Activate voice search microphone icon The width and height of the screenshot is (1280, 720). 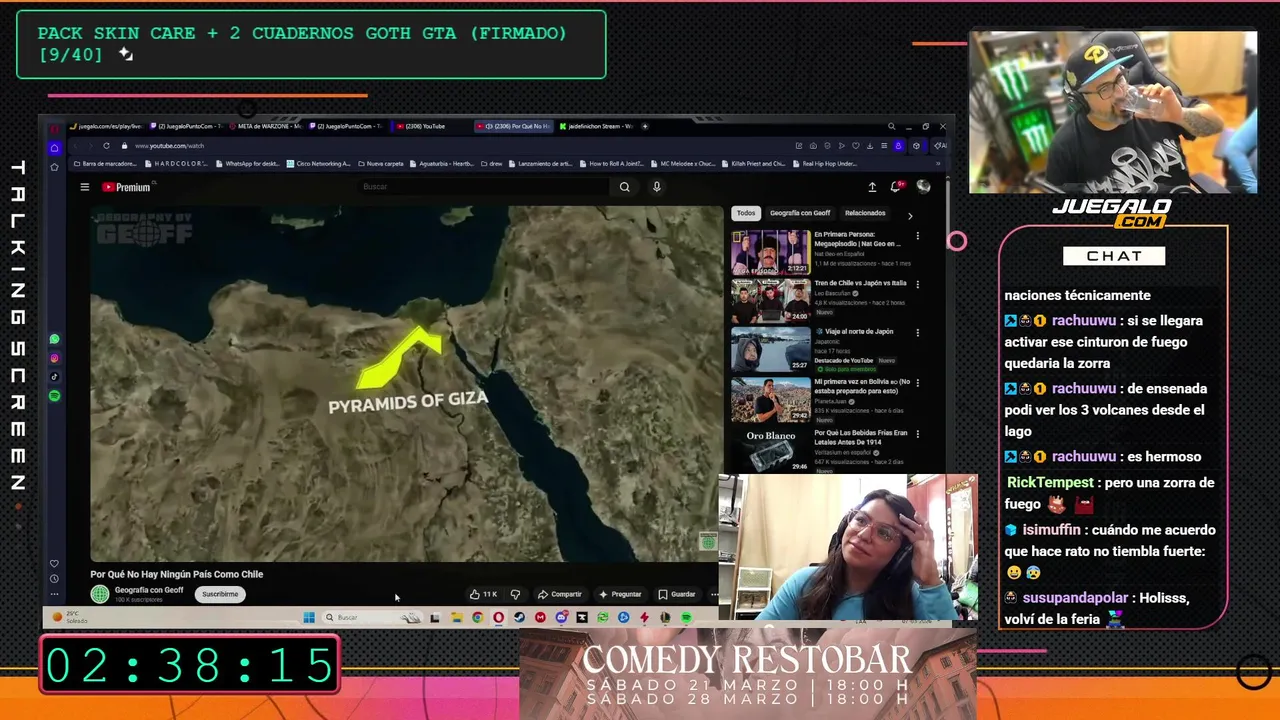coord(657,187)
